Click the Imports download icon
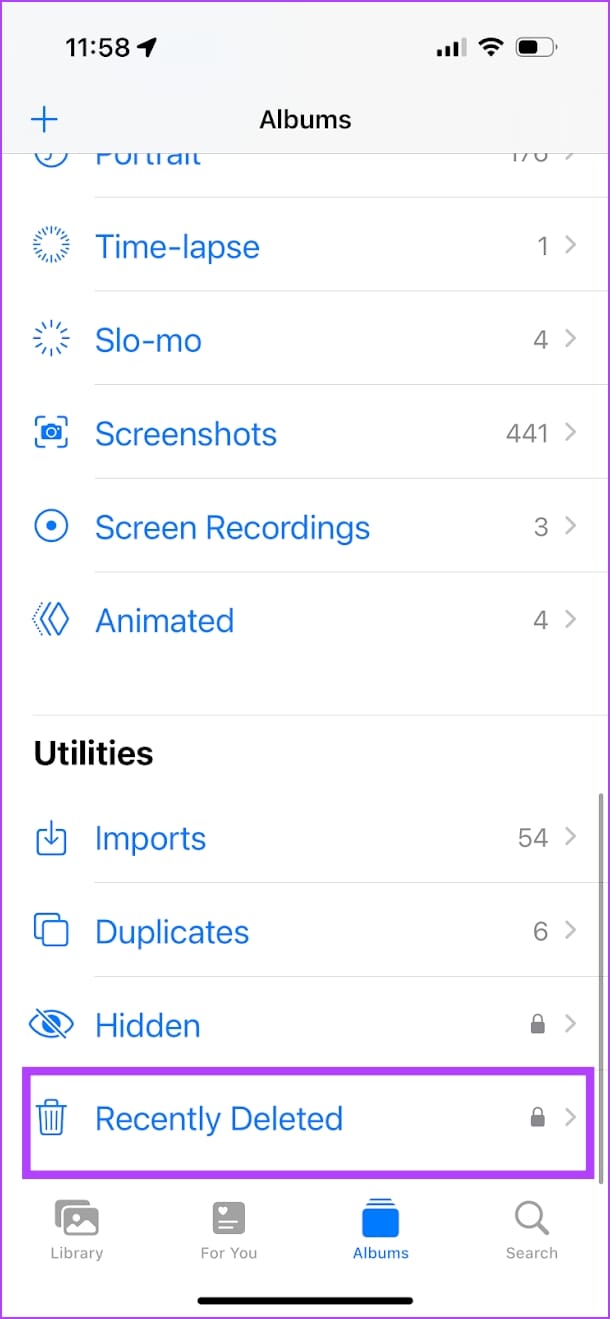The width and height of the screenshot is (610, 1319). [51, 837]
